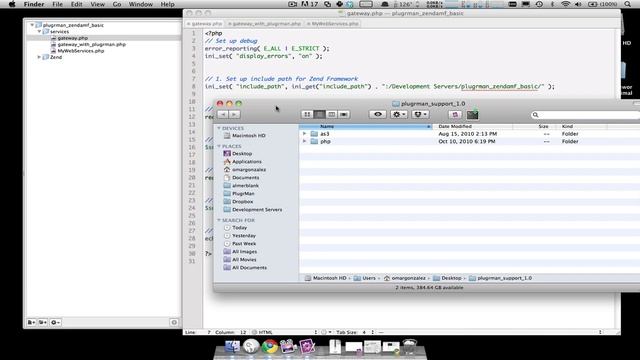Viewport: 640px width, 360px height.
Task: Open the gateway_with_plugrman.php editor tab
Action: pyautogui.click(x=264, y=24)
